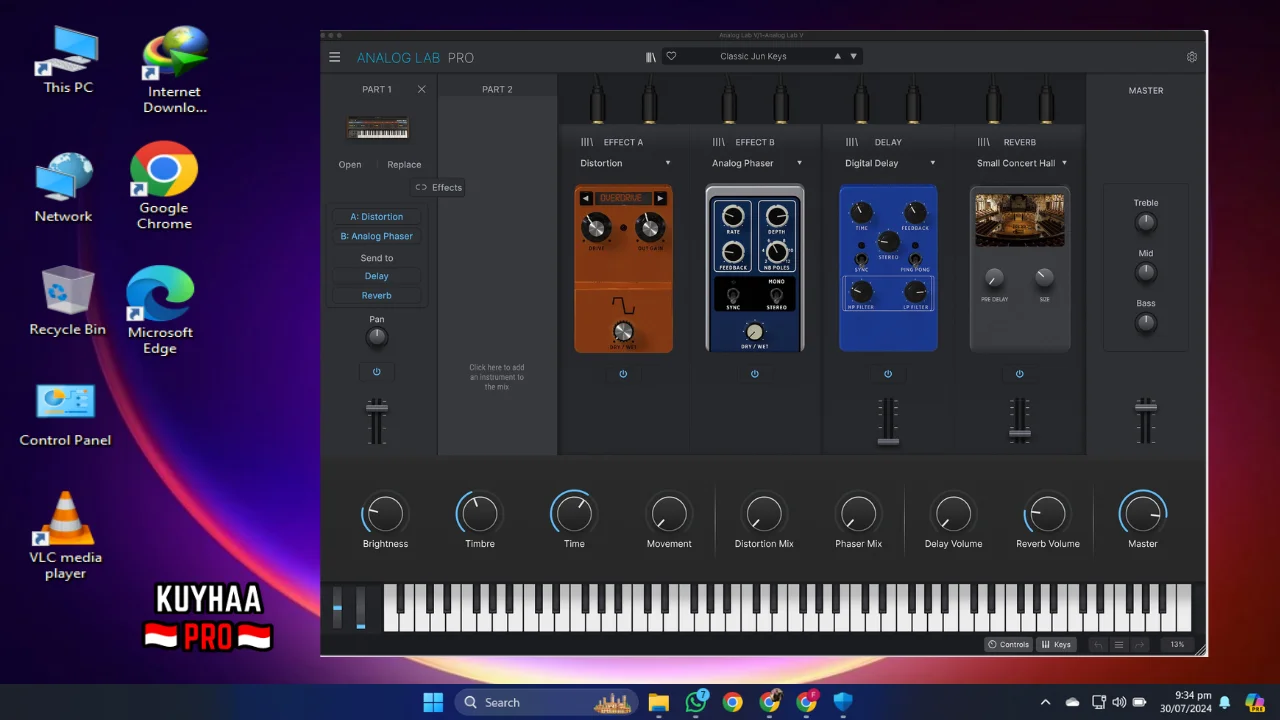Click the Part 1 synth instrument thumbnail

pos(377,129)
